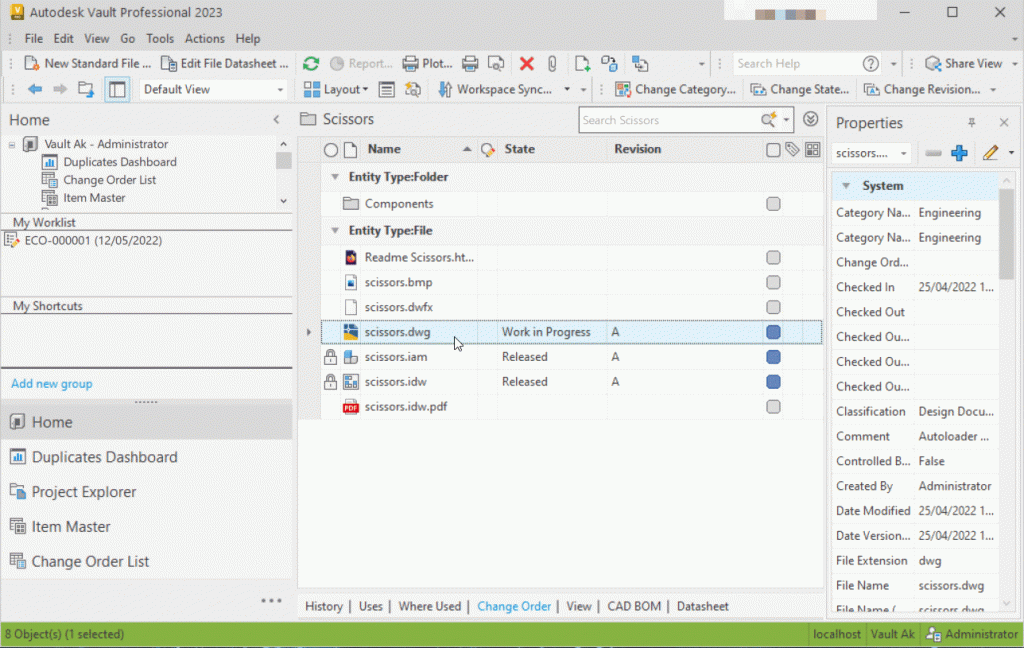Image resolution: width=1024 pixels, height=648 pixels.
Task: Click Share View button
Action: click(964, 63)
